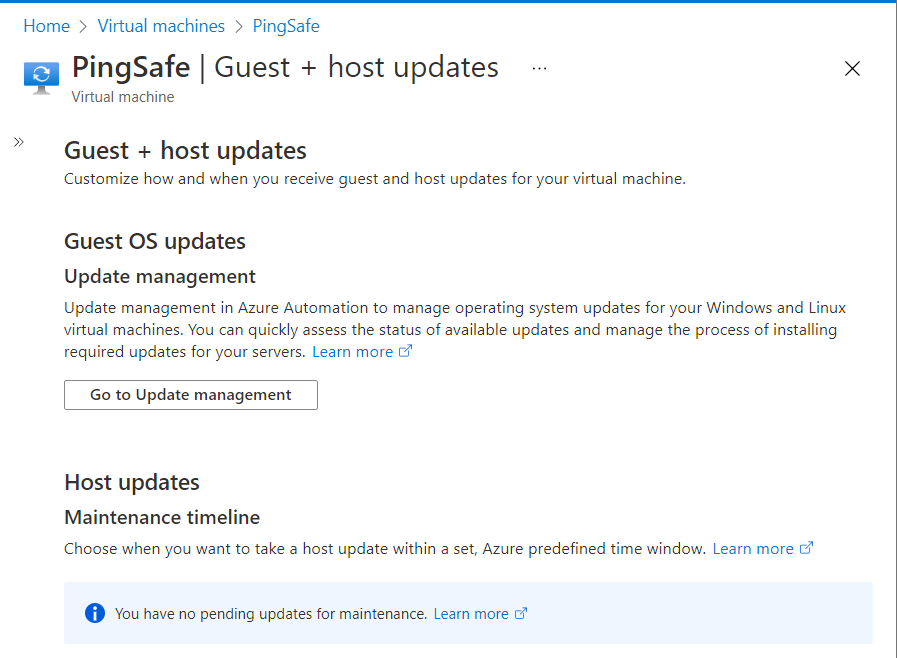Image resolution: width=897 pixels, height=658 pixels.
Task: Click the PingSafe page title text
Action: pos(131,67)
